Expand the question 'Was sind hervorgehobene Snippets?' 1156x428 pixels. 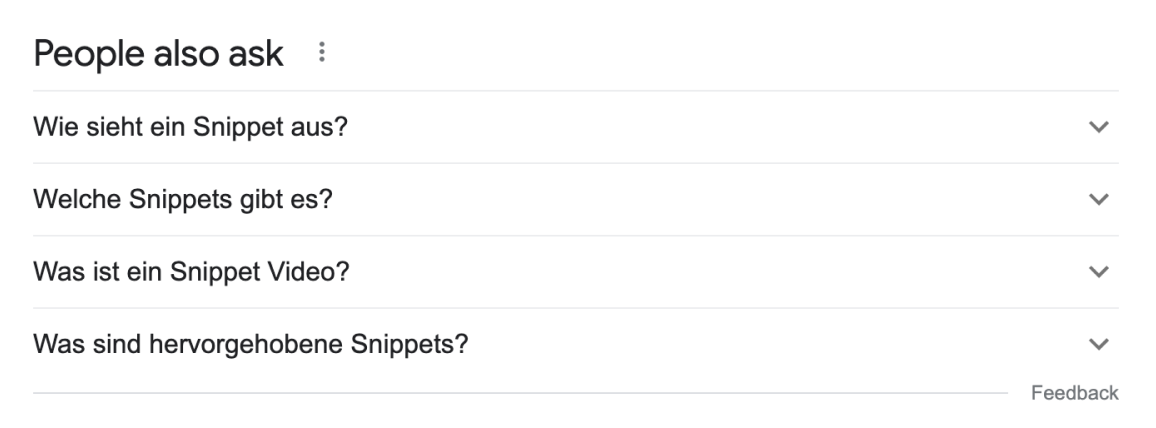(251, 344)
